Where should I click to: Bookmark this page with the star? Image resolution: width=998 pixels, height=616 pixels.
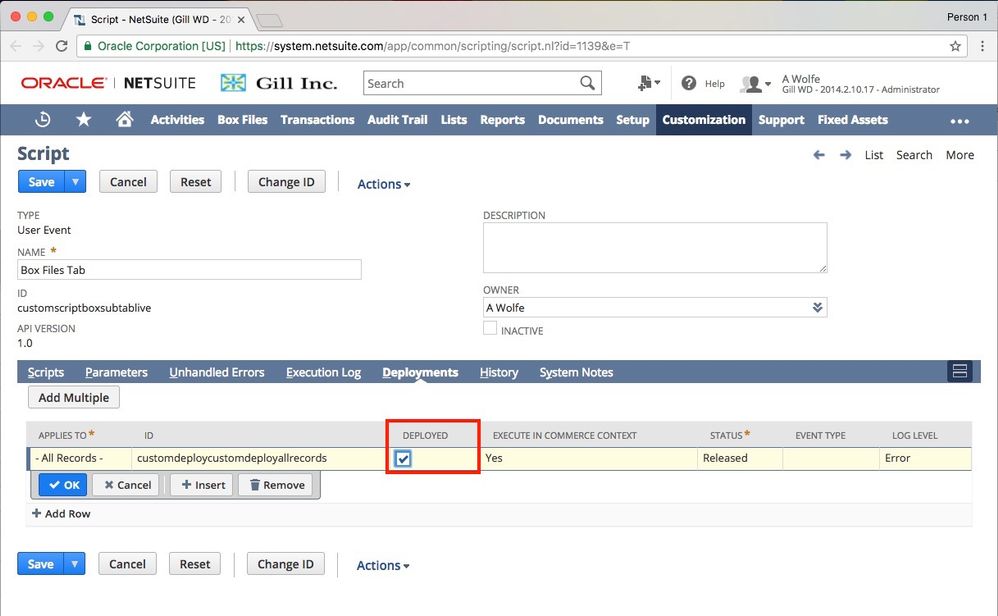[x=955, y=46]
